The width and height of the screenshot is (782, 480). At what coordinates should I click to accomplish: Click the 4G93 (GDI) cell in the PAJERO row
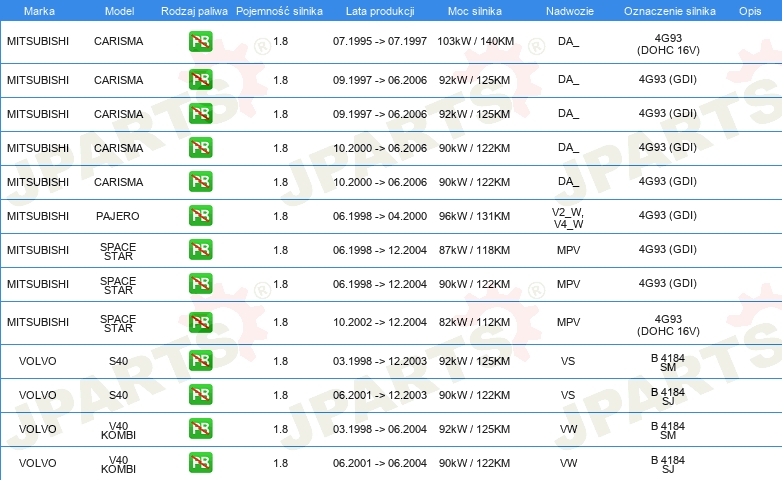(x=668, y=216)
